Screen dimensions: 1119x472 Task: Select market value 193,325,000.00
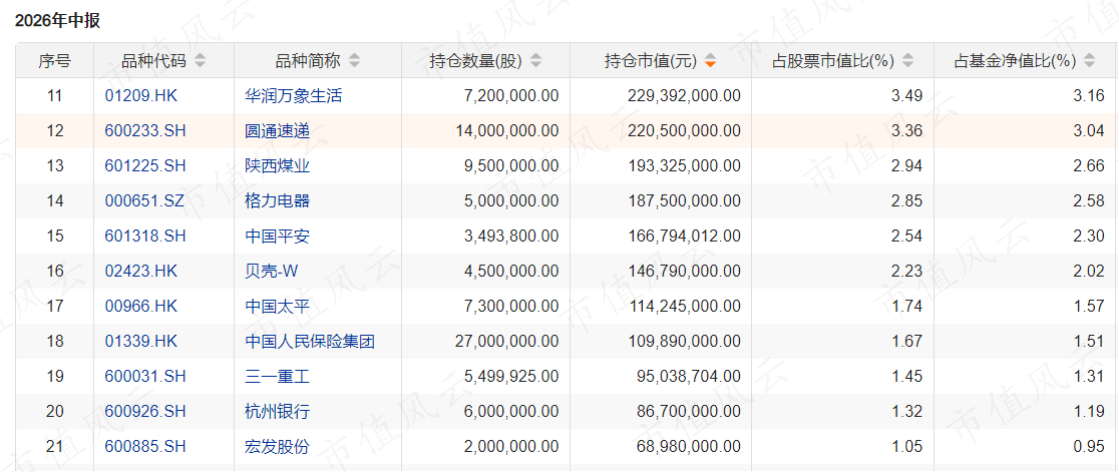point(684,166)
